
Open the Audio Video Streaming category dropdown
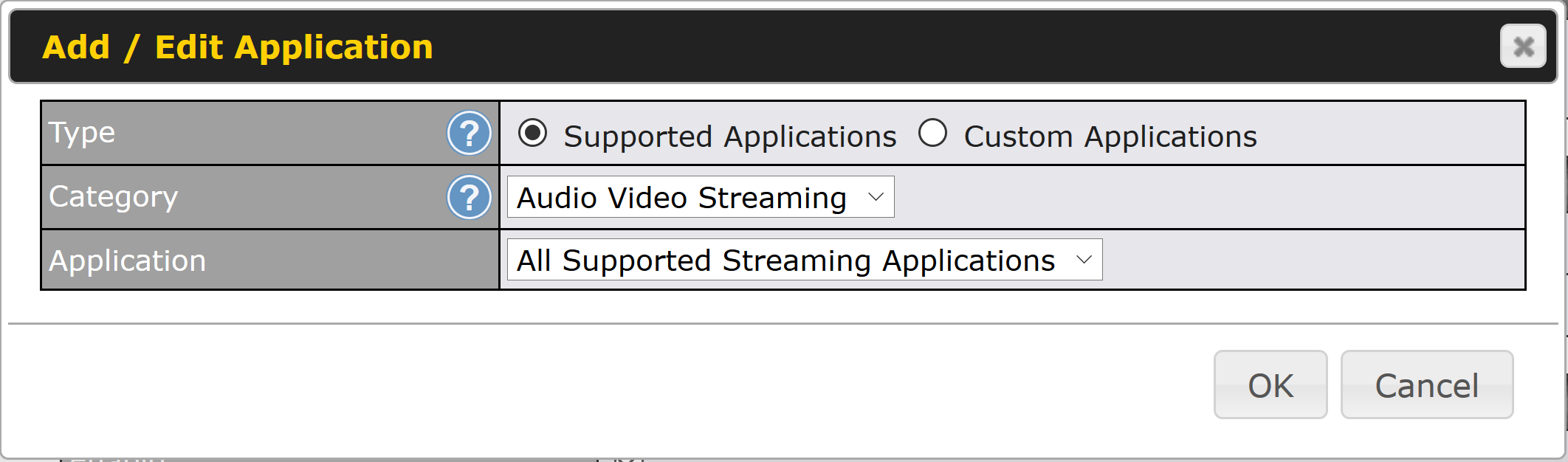pos(701,197)
